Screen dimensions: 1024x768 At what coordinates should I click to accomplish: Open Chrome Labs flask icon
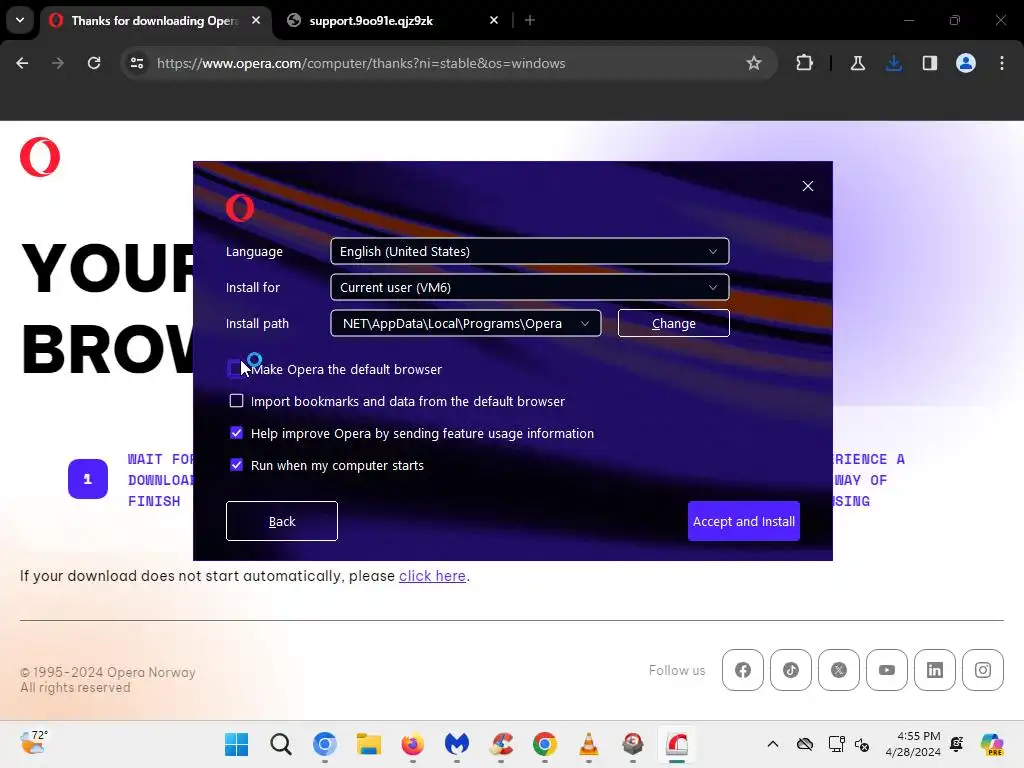857,63
